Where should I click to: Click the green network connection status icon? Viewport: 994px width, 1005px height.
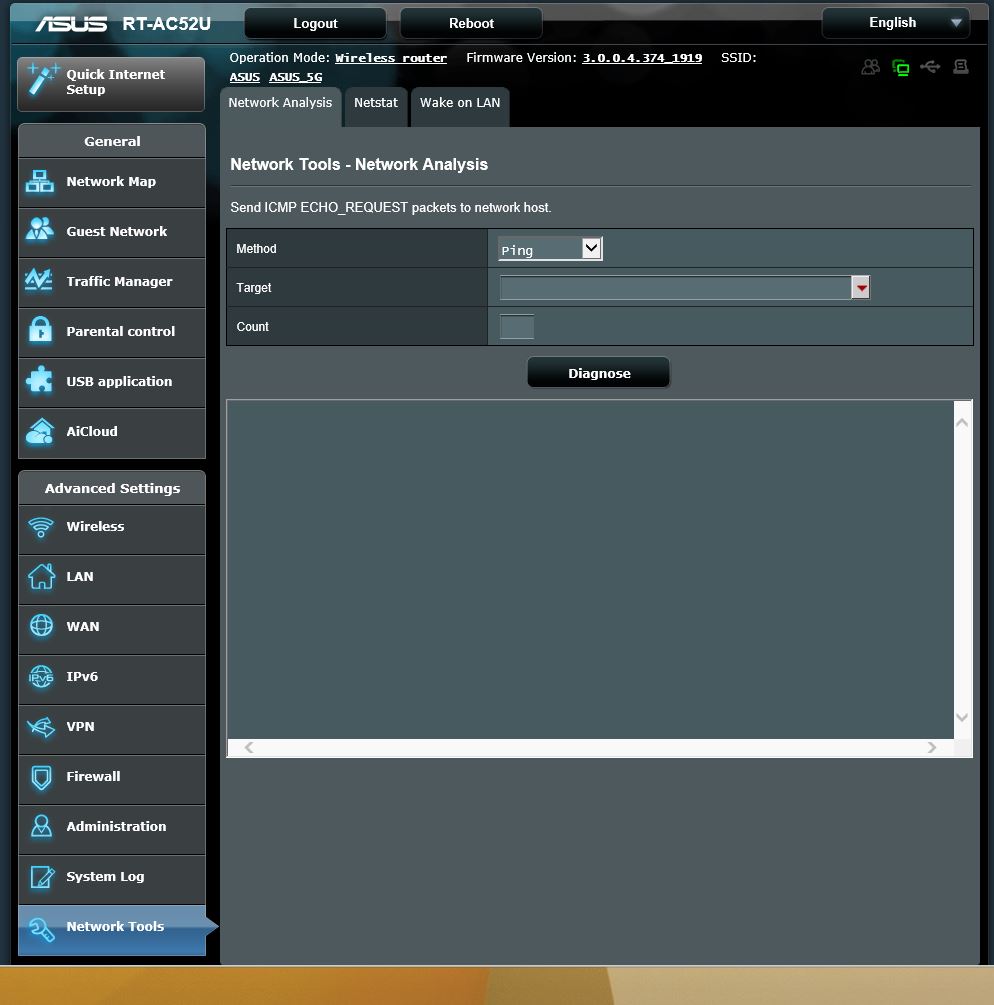[900, 67]
